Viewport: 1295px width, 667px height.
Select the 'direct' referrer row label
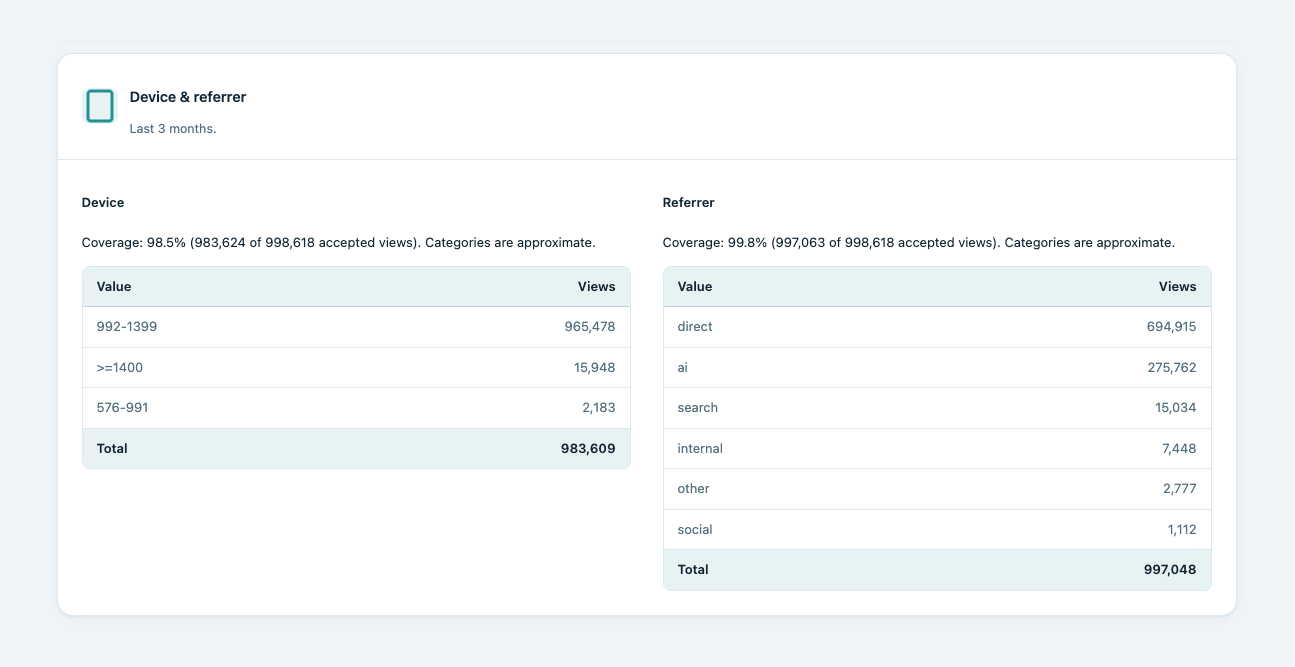pyautogui.click(x=695, y=327)
